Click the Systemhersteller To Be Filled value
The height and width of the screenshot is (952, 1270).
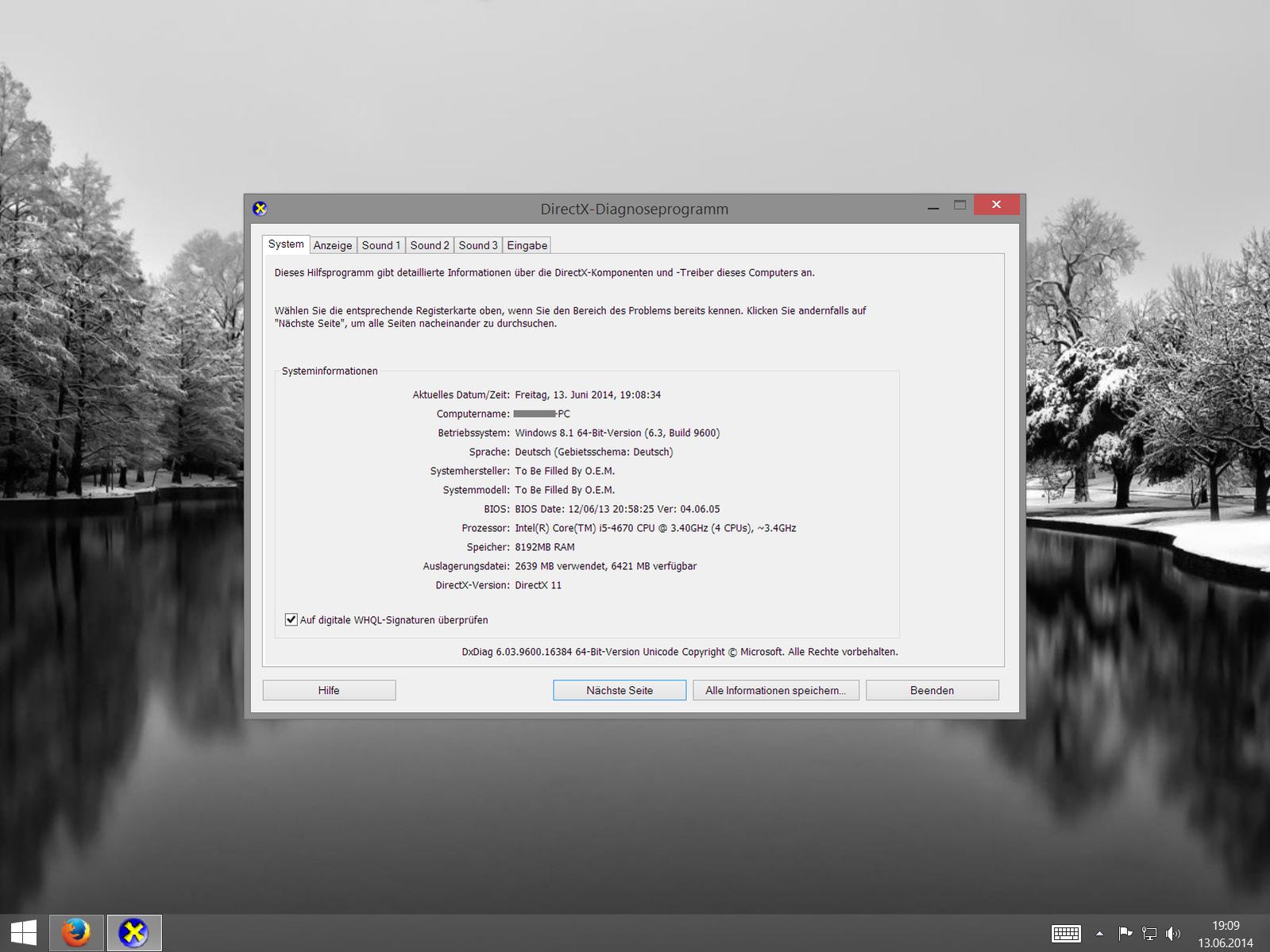[x=565, y=471]
